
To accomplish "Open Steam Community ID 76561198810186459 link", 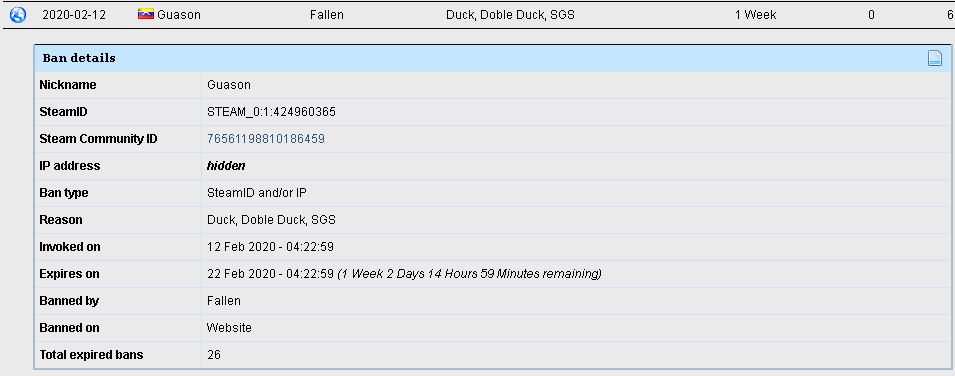I will (266, 139).
